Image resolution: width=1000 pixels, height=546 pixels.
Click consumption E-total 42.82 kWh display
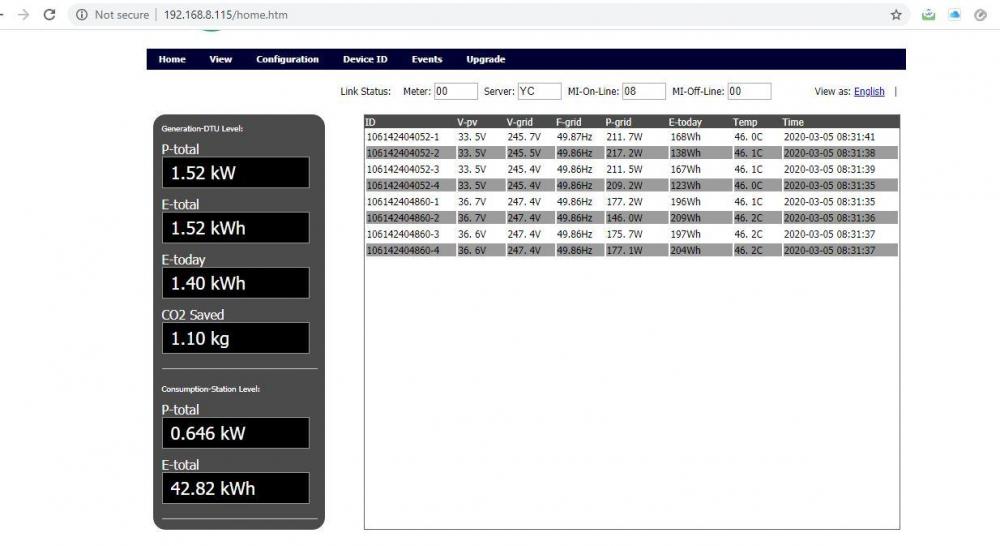[235, 488]
